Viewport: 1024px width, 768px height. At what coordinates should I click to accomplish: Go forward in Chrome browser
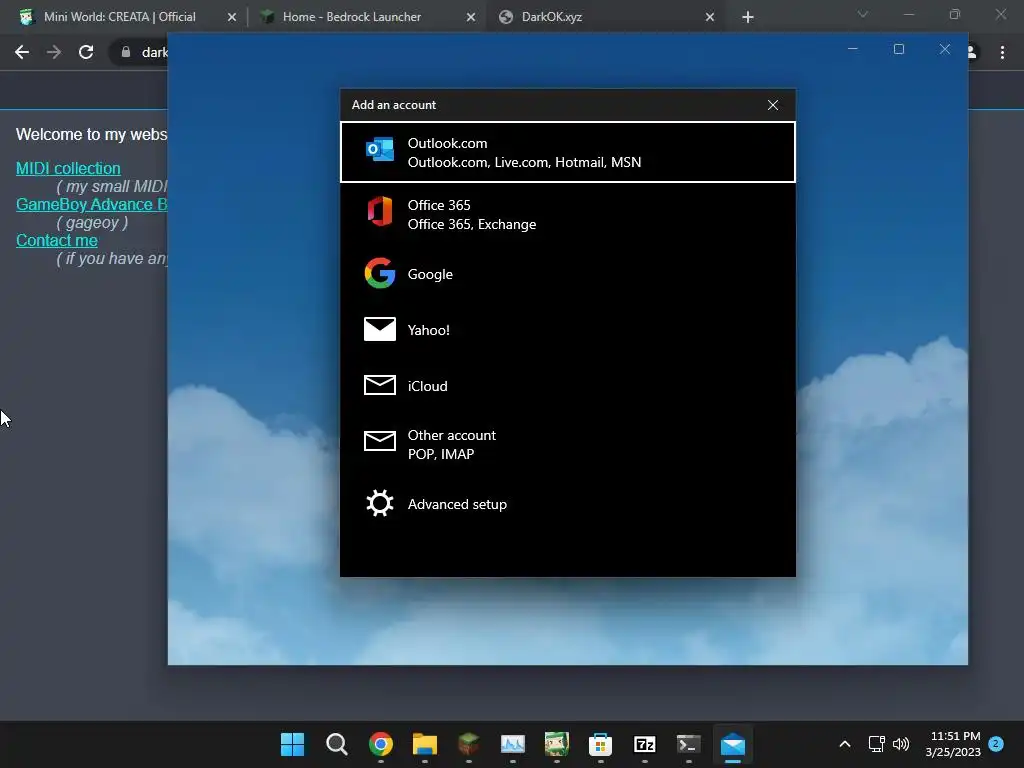pyautogui.click(x=54, y=52)
